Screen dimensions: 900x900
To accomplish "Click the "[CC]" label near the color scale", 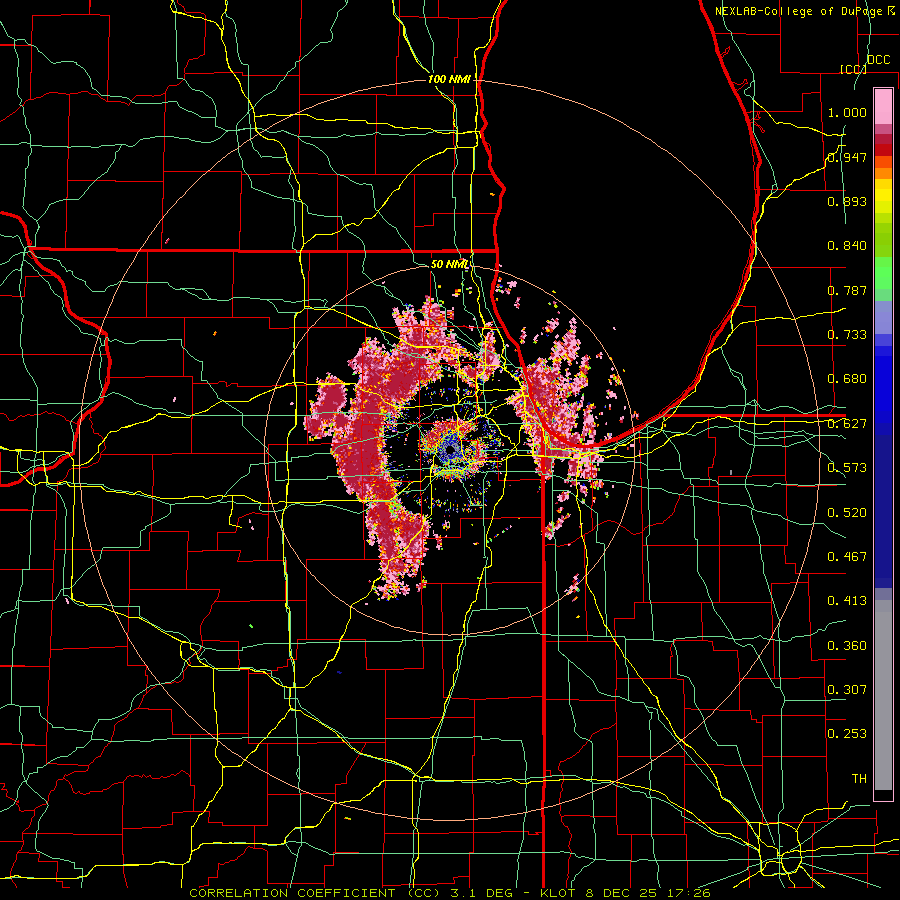I will coord(853,69).
